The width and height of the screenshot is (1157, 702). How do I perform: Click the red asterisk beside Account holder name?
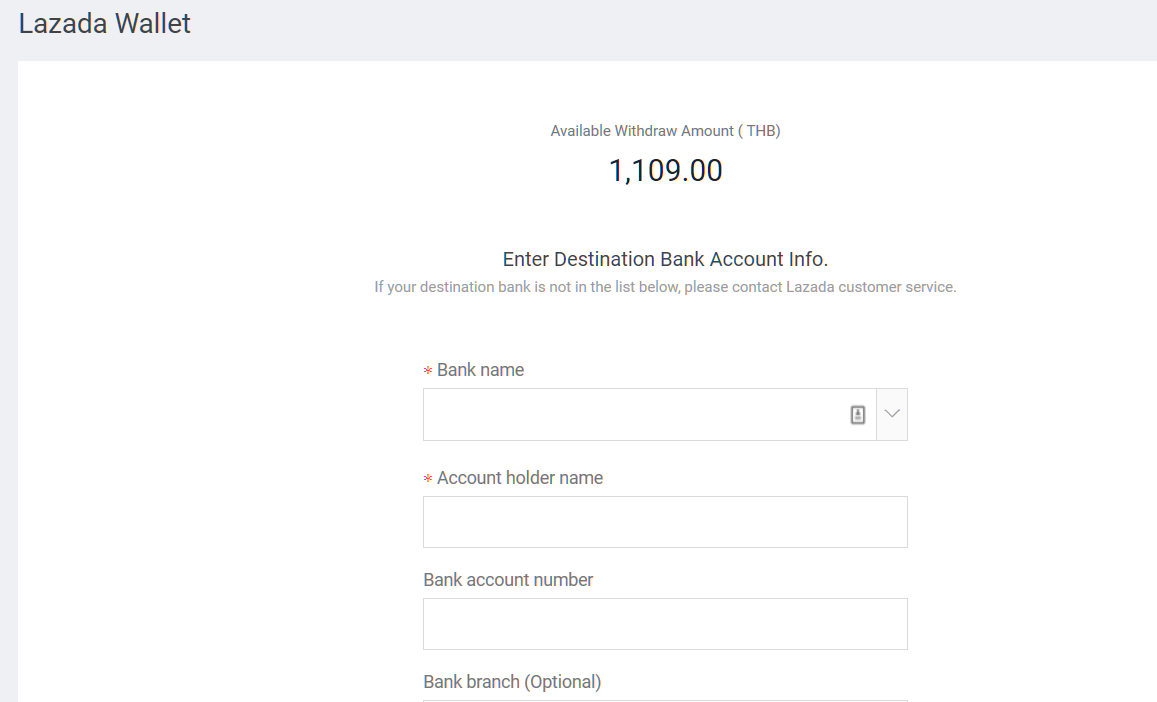pyautogui.click(x=427, y=478)
